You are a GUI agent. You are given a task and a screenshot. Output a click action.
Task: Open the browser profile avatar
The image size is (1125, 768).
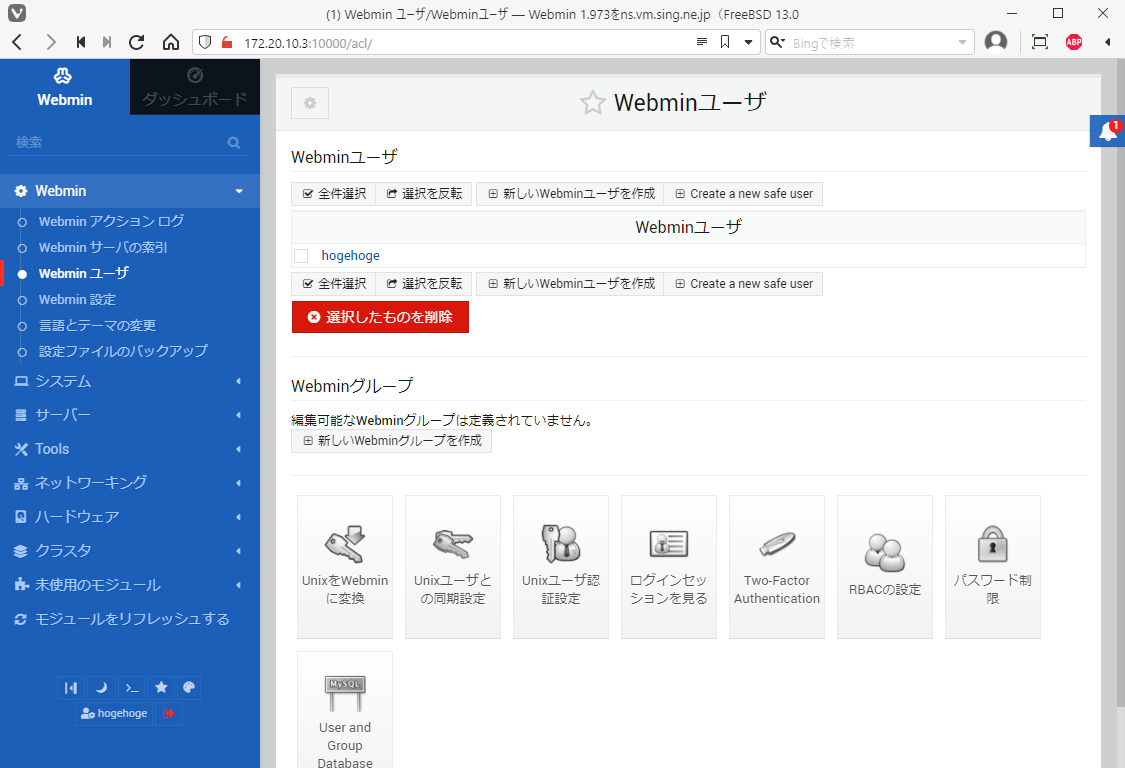(996, 42)
